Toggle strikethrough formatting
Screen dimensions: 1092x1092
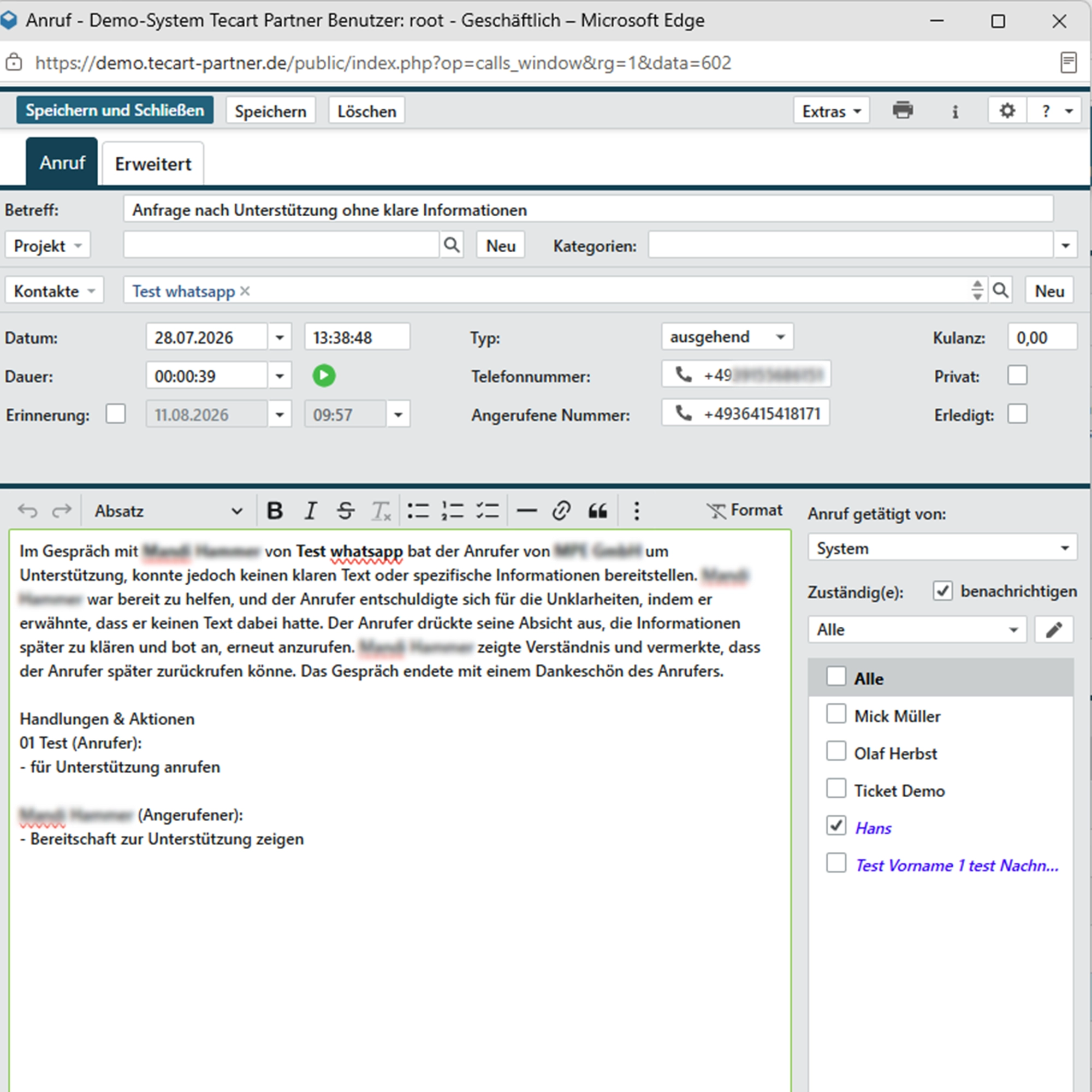346,511
